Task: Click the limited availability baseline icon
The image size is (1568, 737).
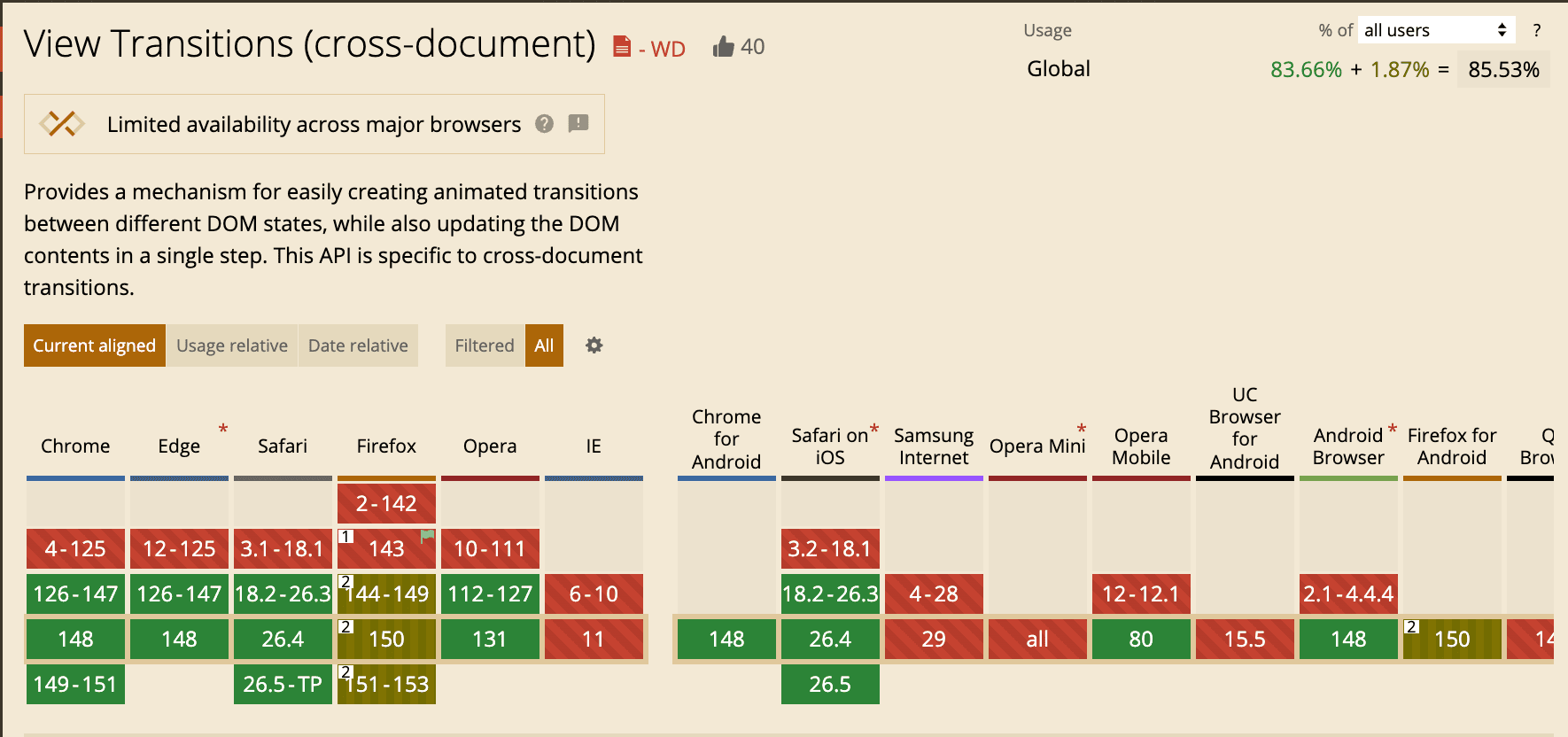Action: 62,124
